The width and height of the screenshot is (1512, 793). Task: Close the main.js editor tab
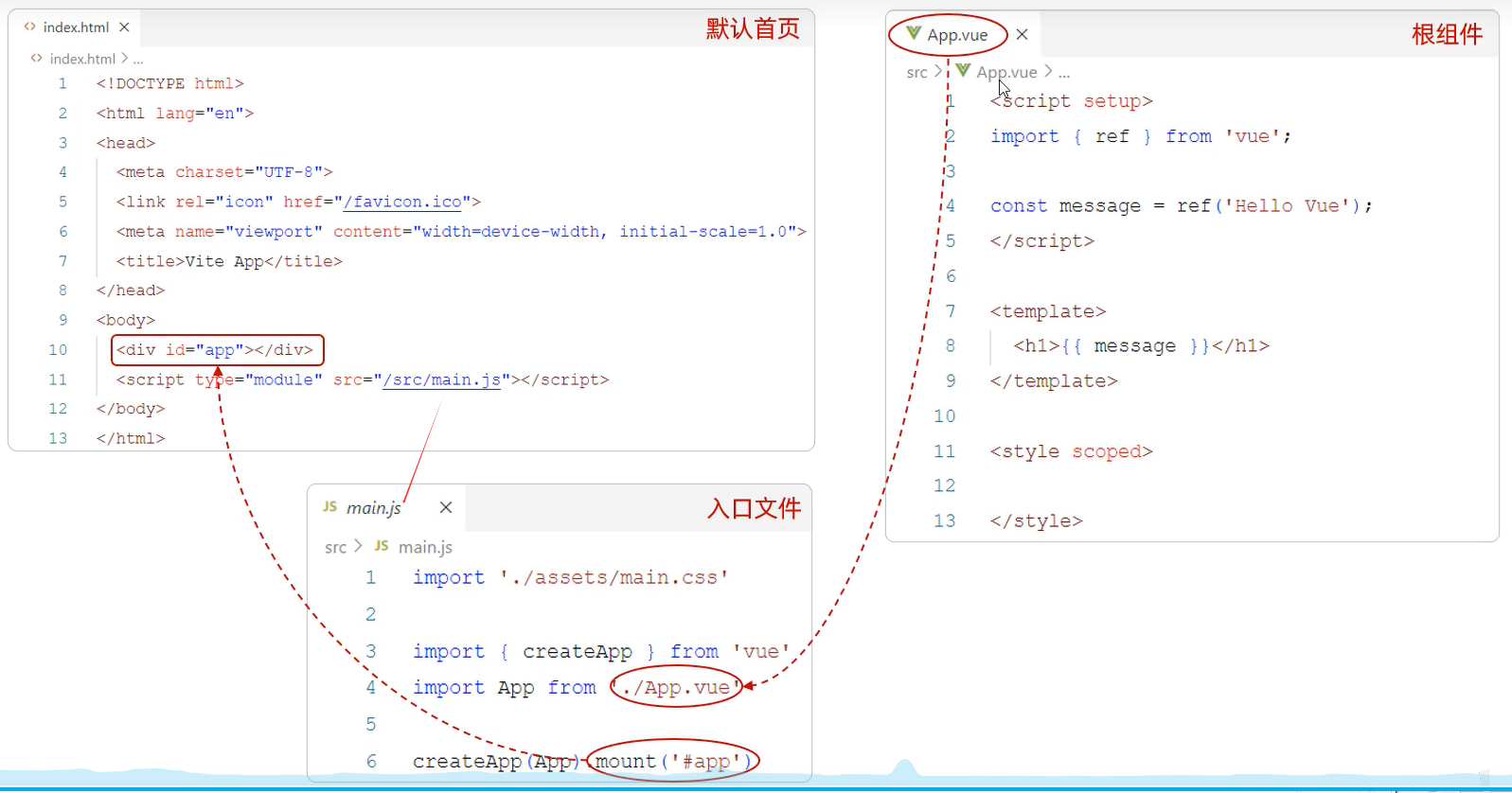[x=446, y=507]
